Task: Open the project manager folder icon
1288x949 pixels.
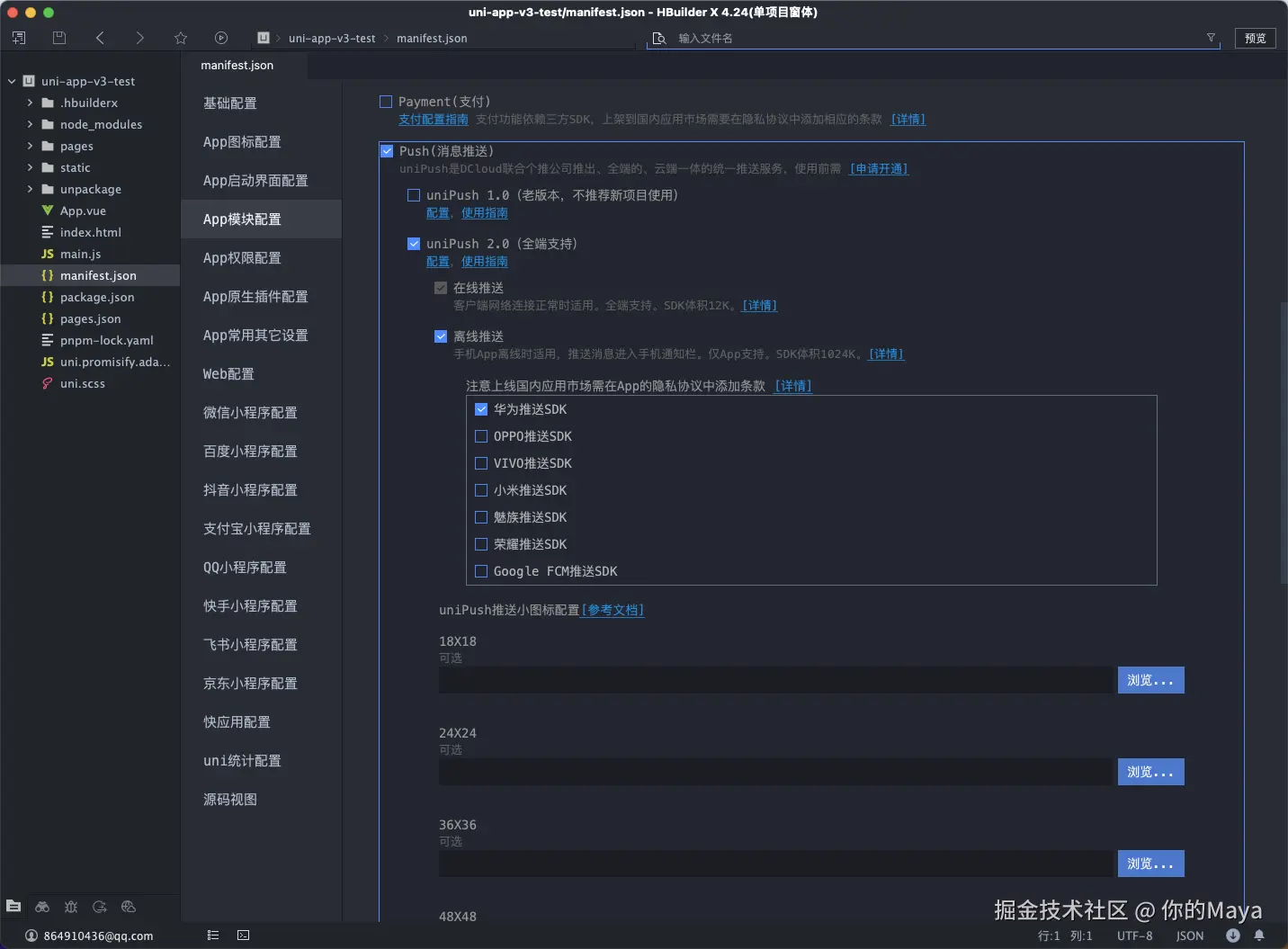Action: click(13, 906)
